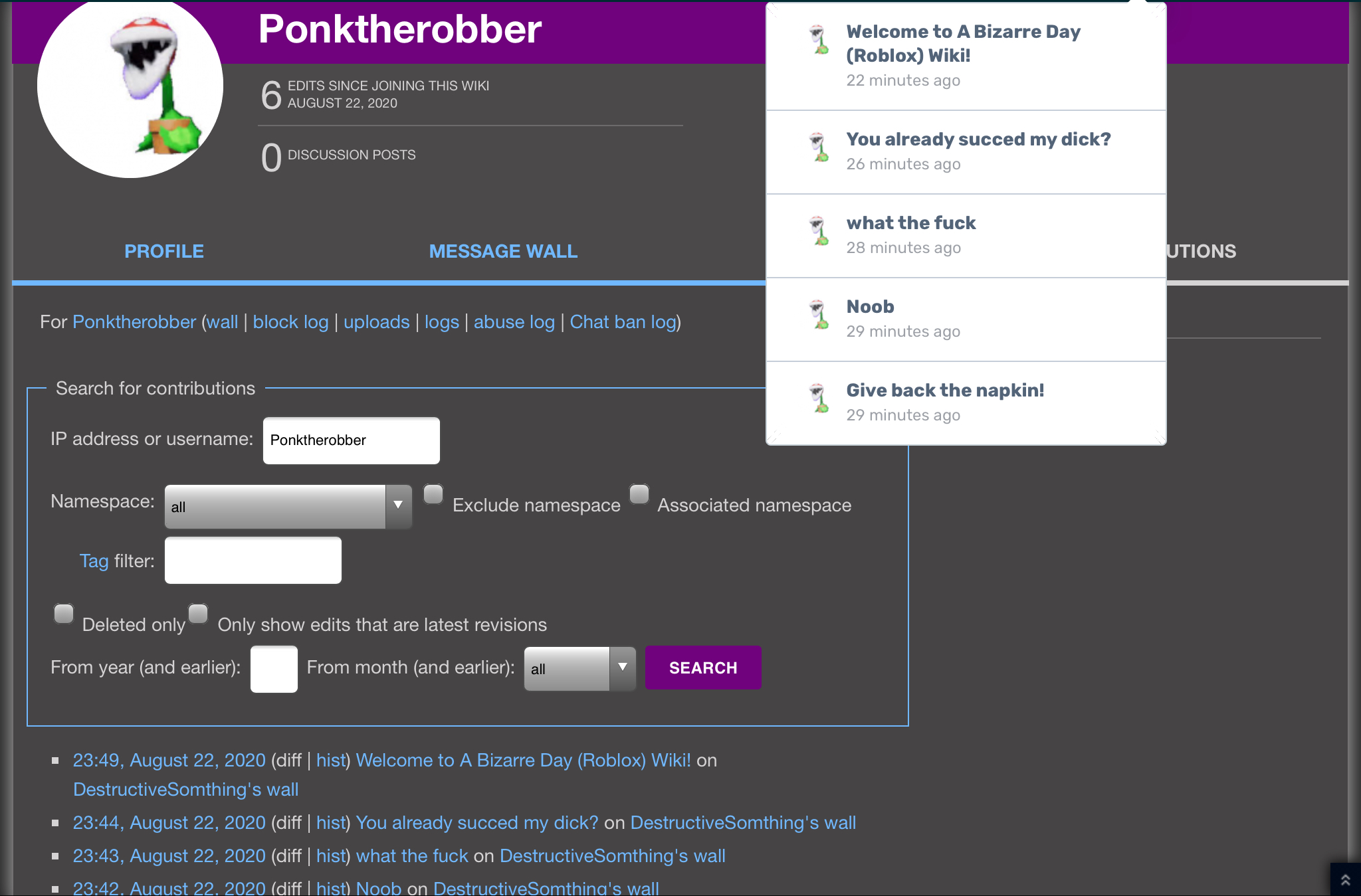Click the SEARCH button
Viewport: 1361px width, 896px height.
pos(703,667)
